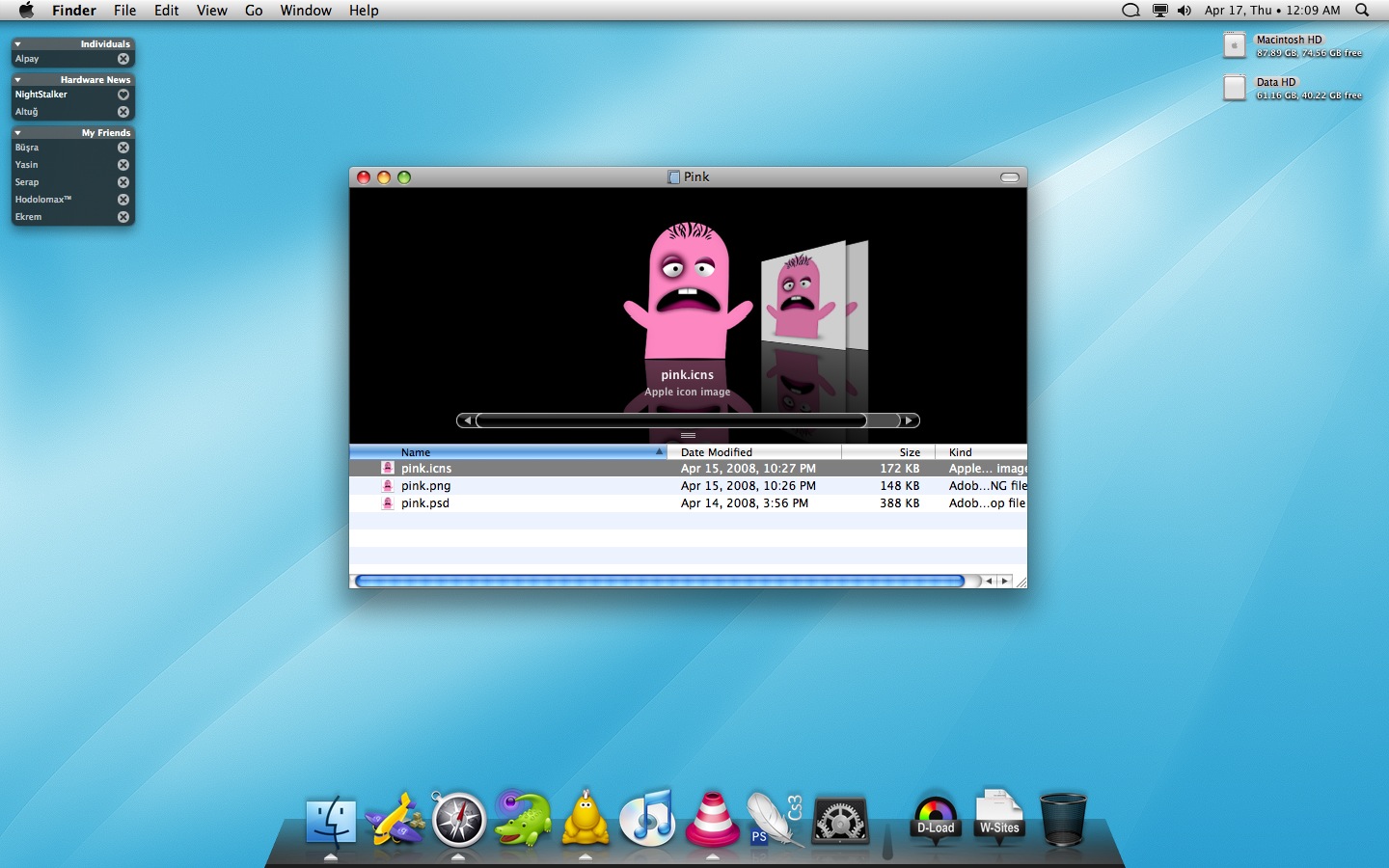
Task: Toggle toolbar with Pink window pill button
Action: (1010, 177)
